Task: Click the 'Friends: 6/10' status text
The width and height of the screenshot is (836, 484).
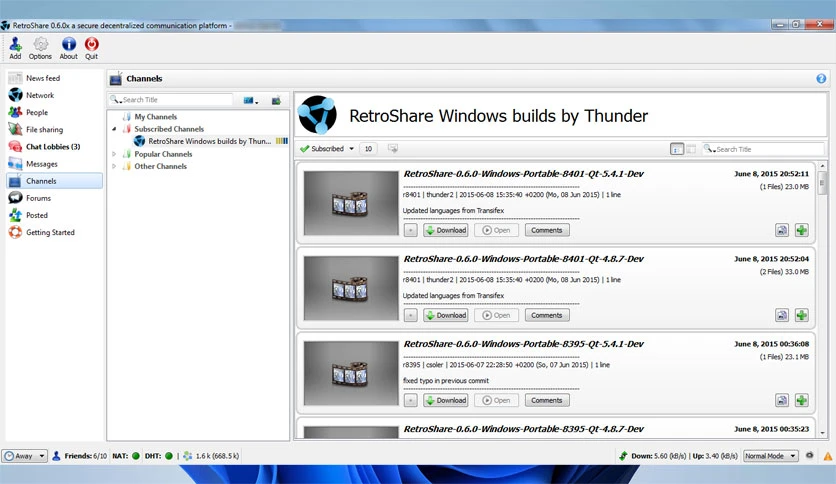Action: tap(85, 456)
